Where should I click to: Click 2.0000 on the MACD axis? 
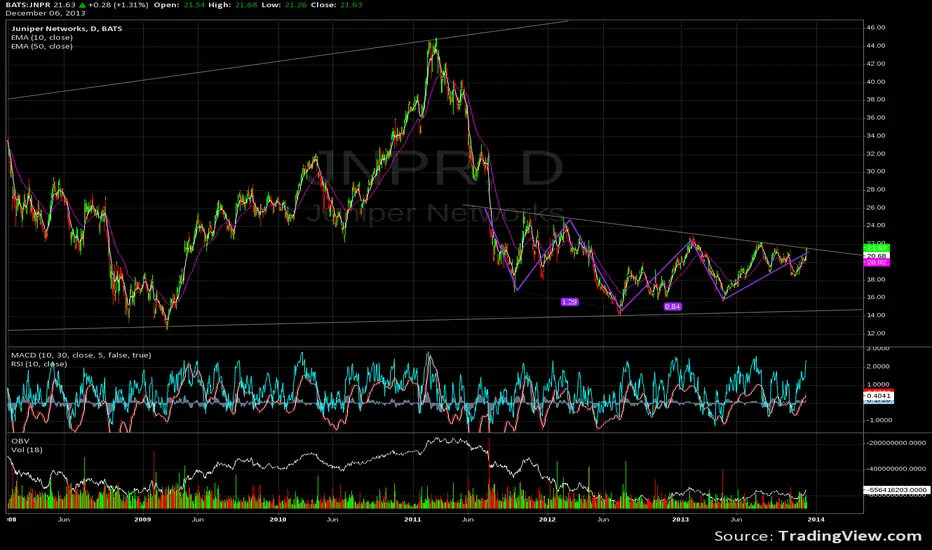pyautogui.click(x=878, y=366)
